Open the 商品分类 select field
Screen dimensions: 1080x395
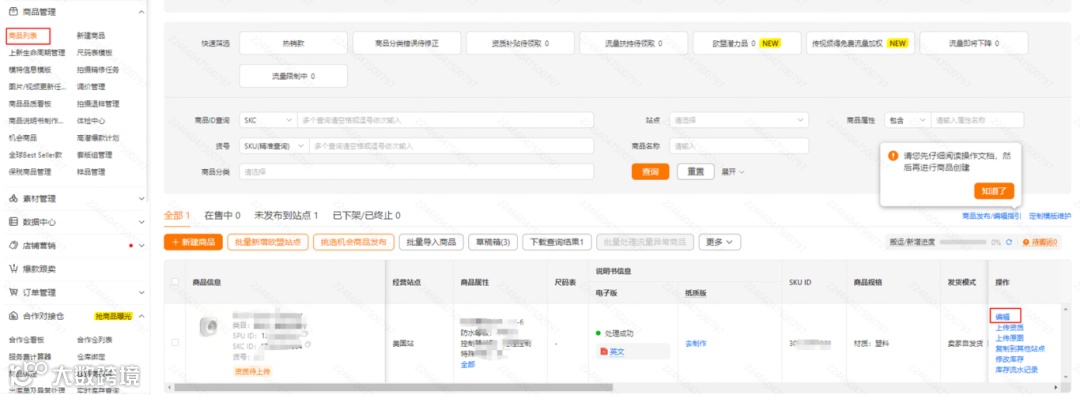[416, 172]
